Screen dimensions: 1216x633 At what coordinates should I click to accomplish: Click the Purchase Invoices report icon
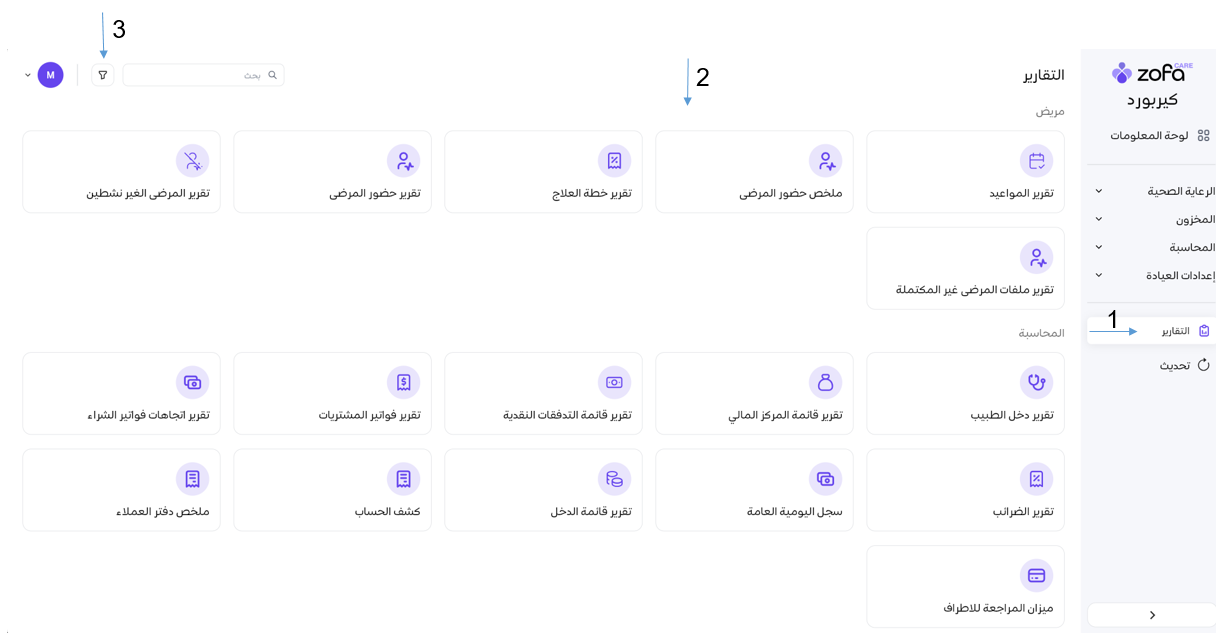(404, 382)
